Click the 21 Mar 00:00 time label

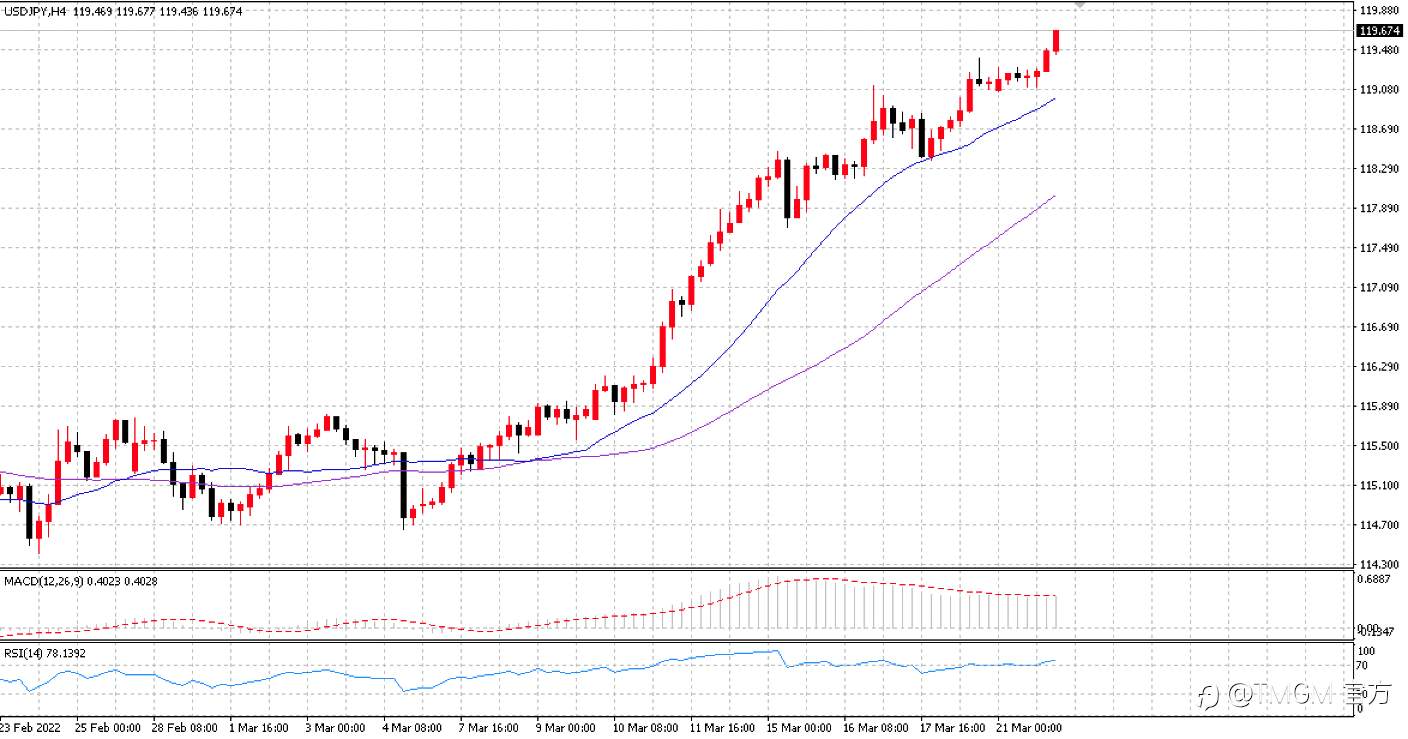(1029, 726)
